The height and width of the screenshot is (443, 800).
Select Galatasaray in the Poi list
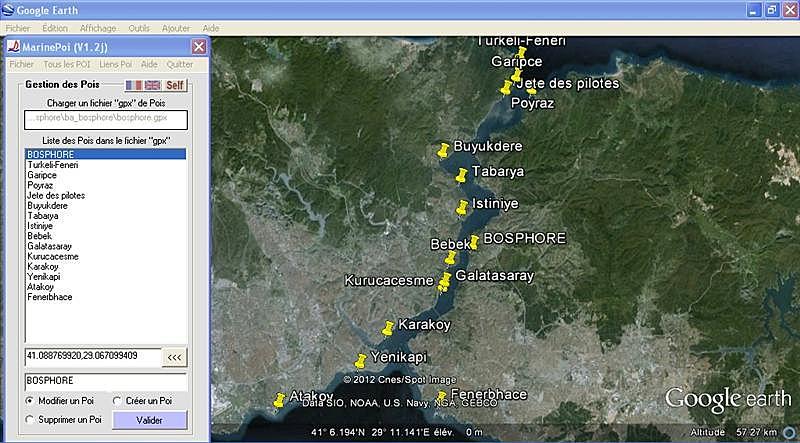[x=106, y=247]
